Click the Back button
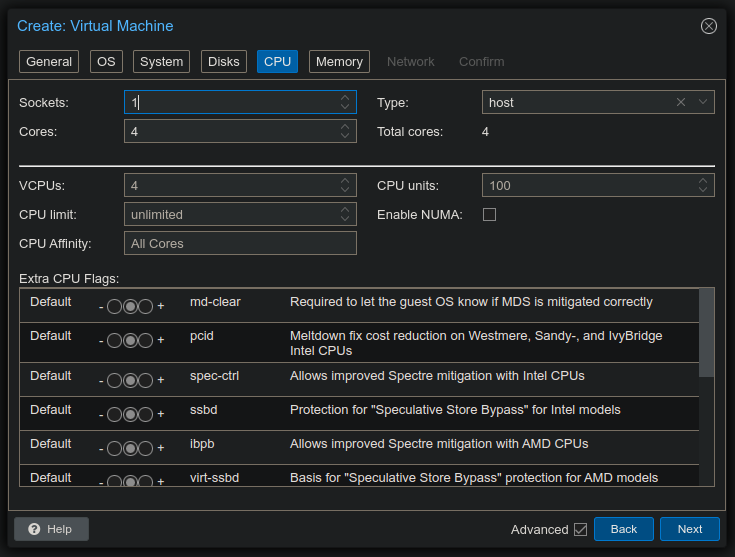Viewport: 735px width, 557px height. pyautogui.click(x=623, y=529)
